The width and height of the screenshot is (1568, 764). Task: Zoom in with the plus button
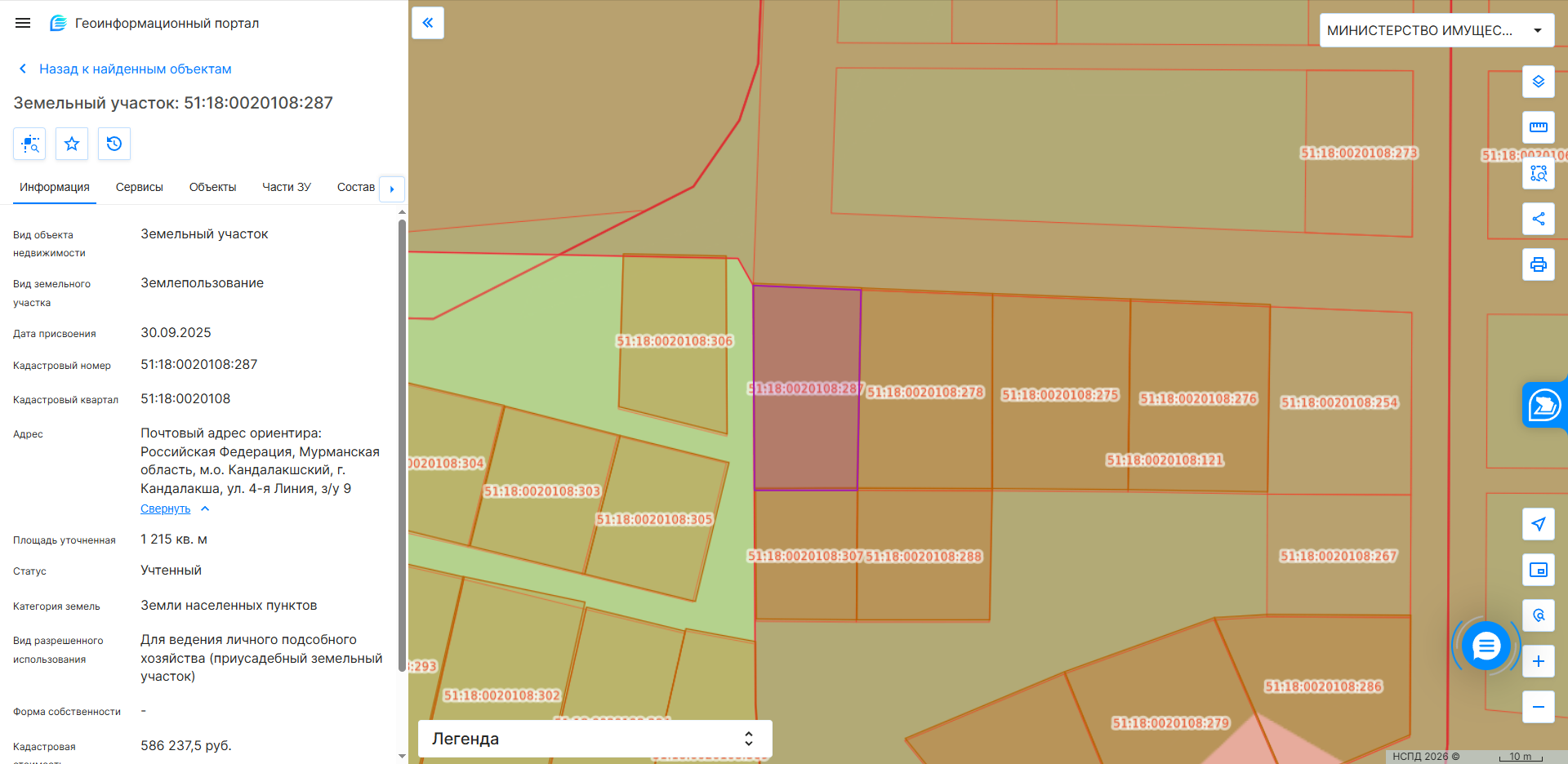coord(1539,661)
